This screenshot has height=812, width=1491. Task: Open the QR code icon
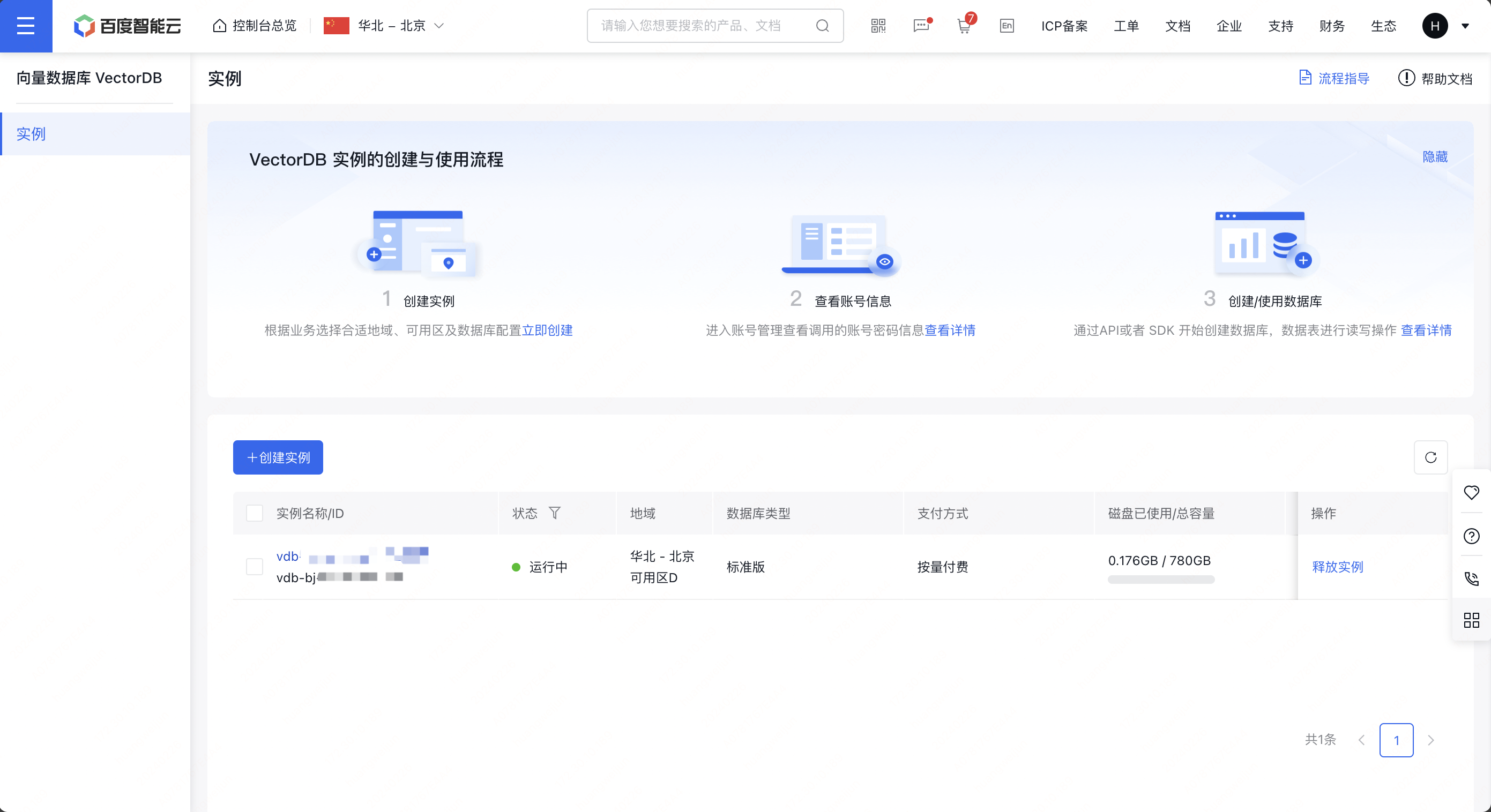pyautogui.click(x=878, y=26)
